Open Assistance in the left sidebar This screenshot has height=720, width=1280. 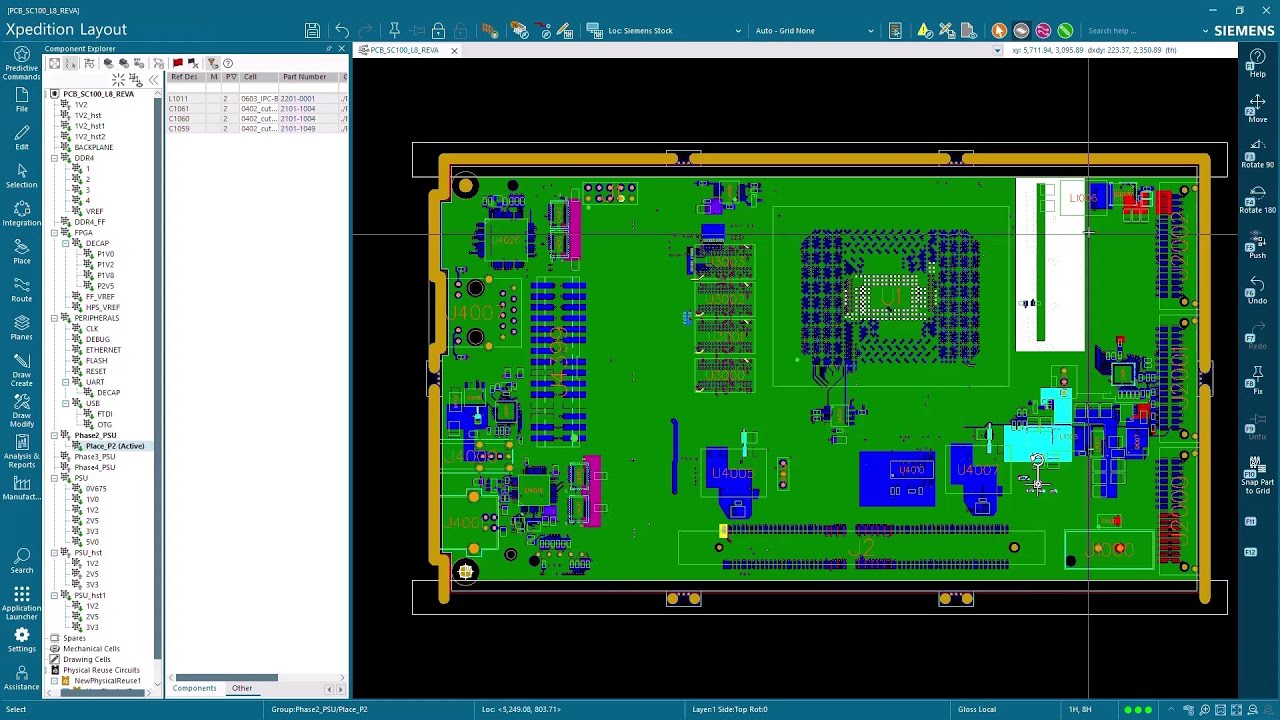[21, 679]
